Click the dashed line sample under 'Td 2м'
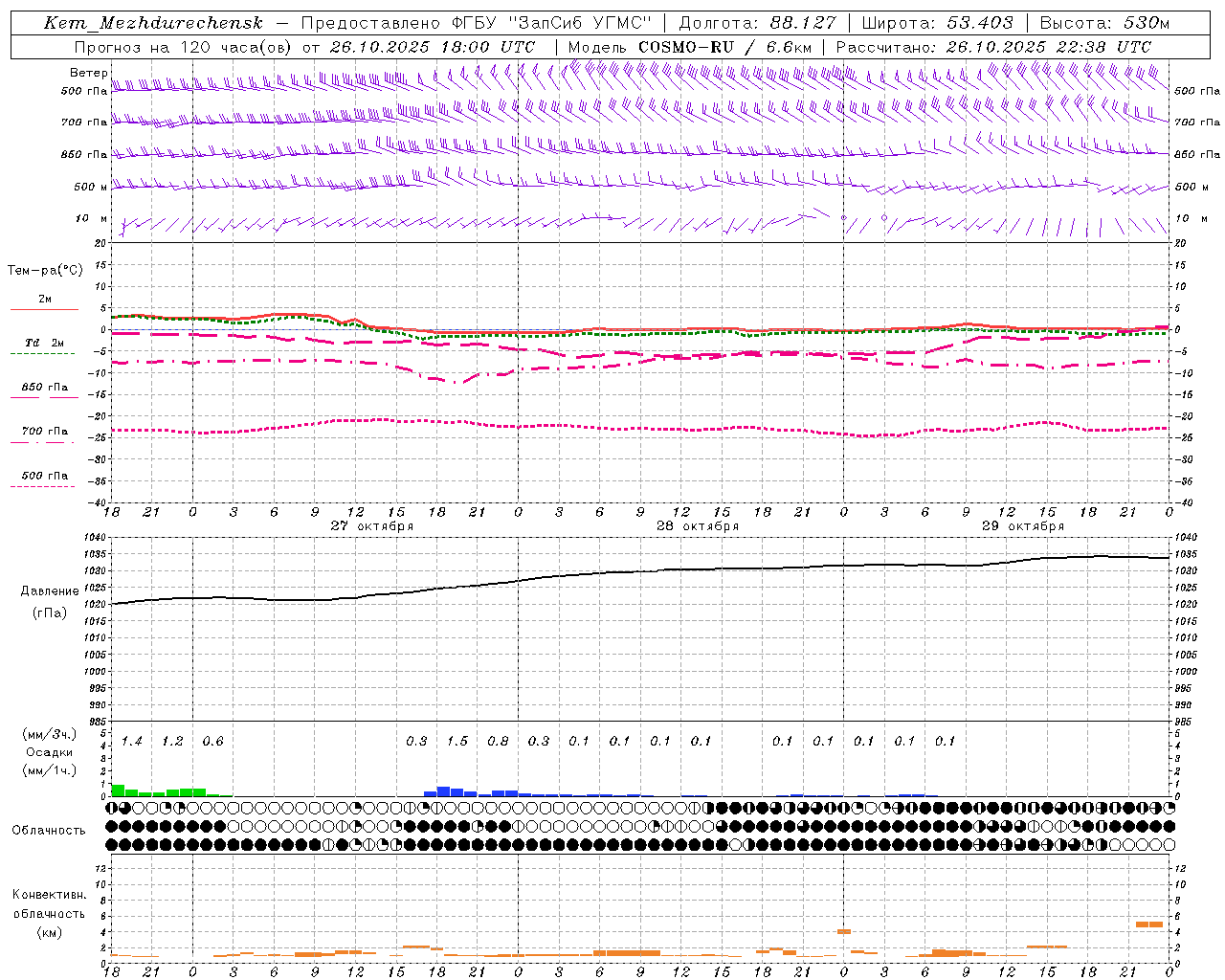Screen dimensions: 1225x980 [42, 354]
